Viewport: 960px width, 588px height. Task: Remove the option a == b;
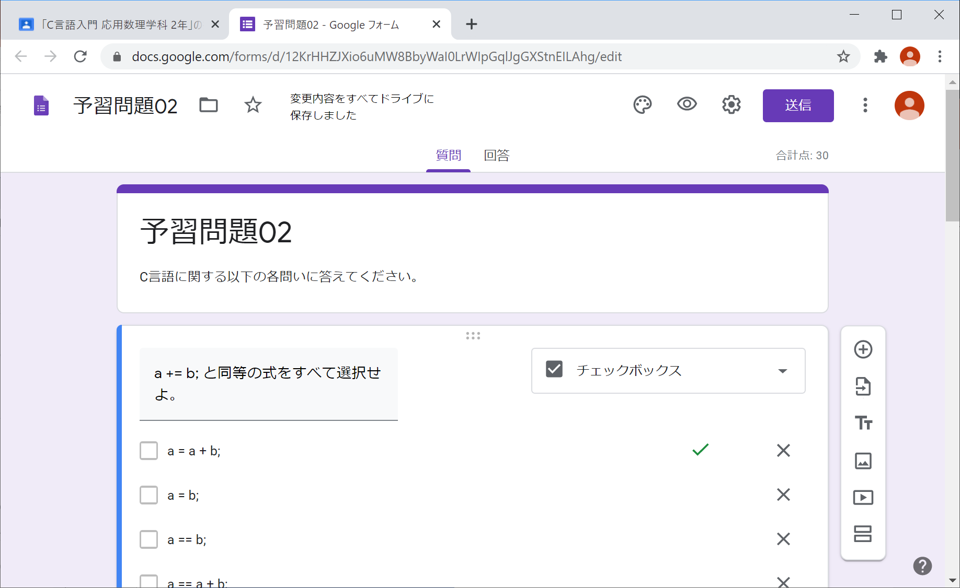[783, 539]
